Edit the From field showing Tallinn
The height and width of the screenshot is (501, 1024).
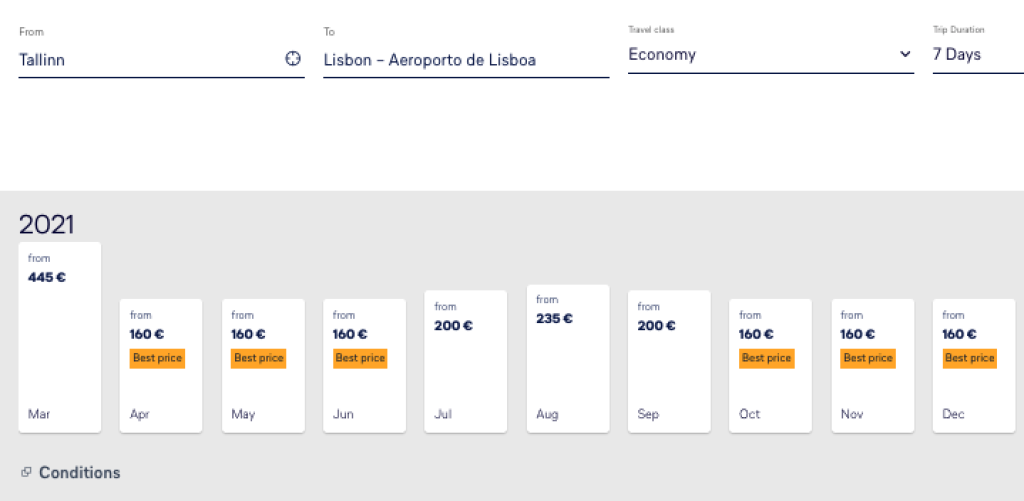point(150,60)
